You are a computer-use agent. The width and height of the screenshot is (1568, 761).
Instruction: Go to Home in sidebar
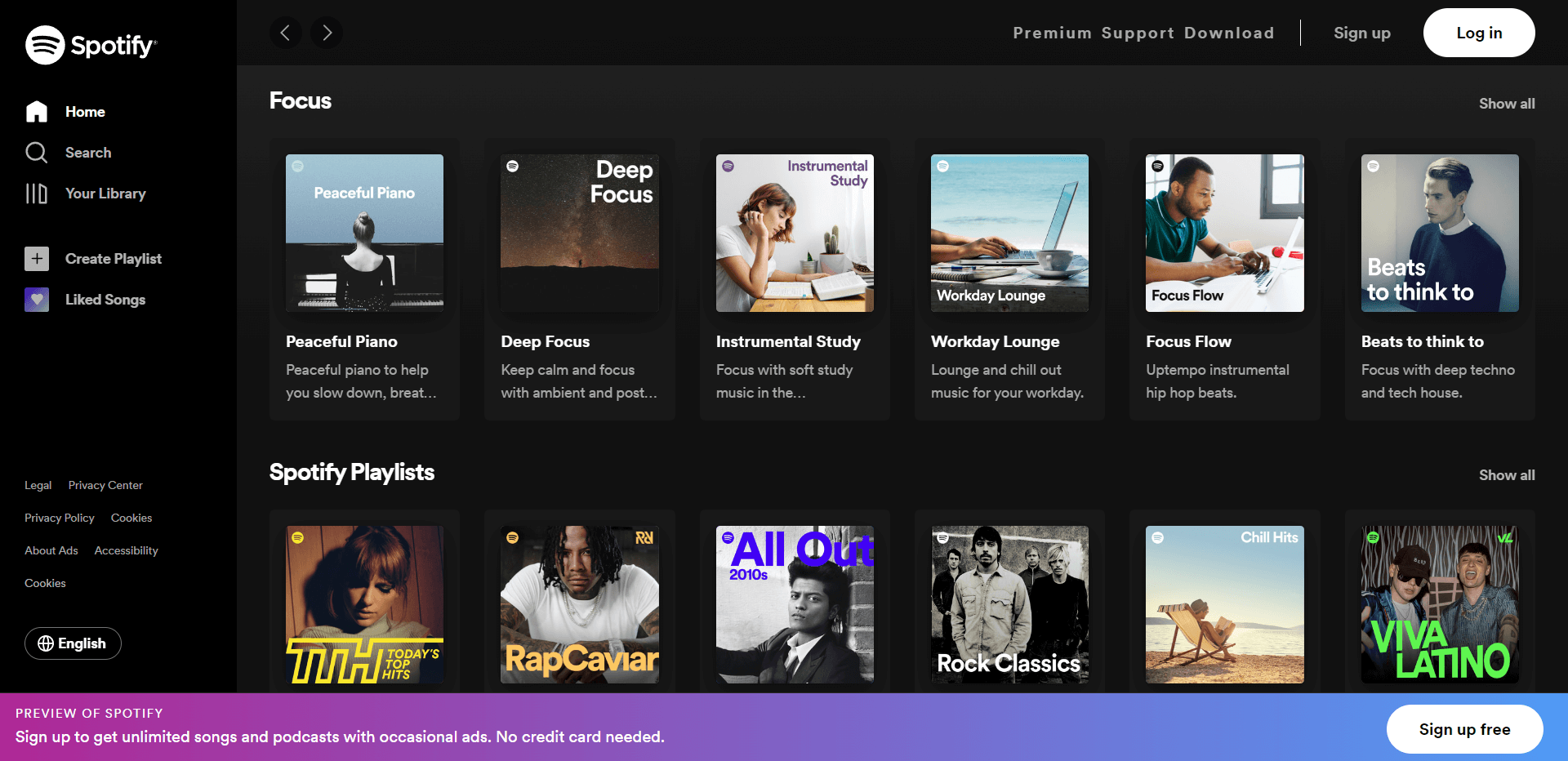(x=85, y=112)
